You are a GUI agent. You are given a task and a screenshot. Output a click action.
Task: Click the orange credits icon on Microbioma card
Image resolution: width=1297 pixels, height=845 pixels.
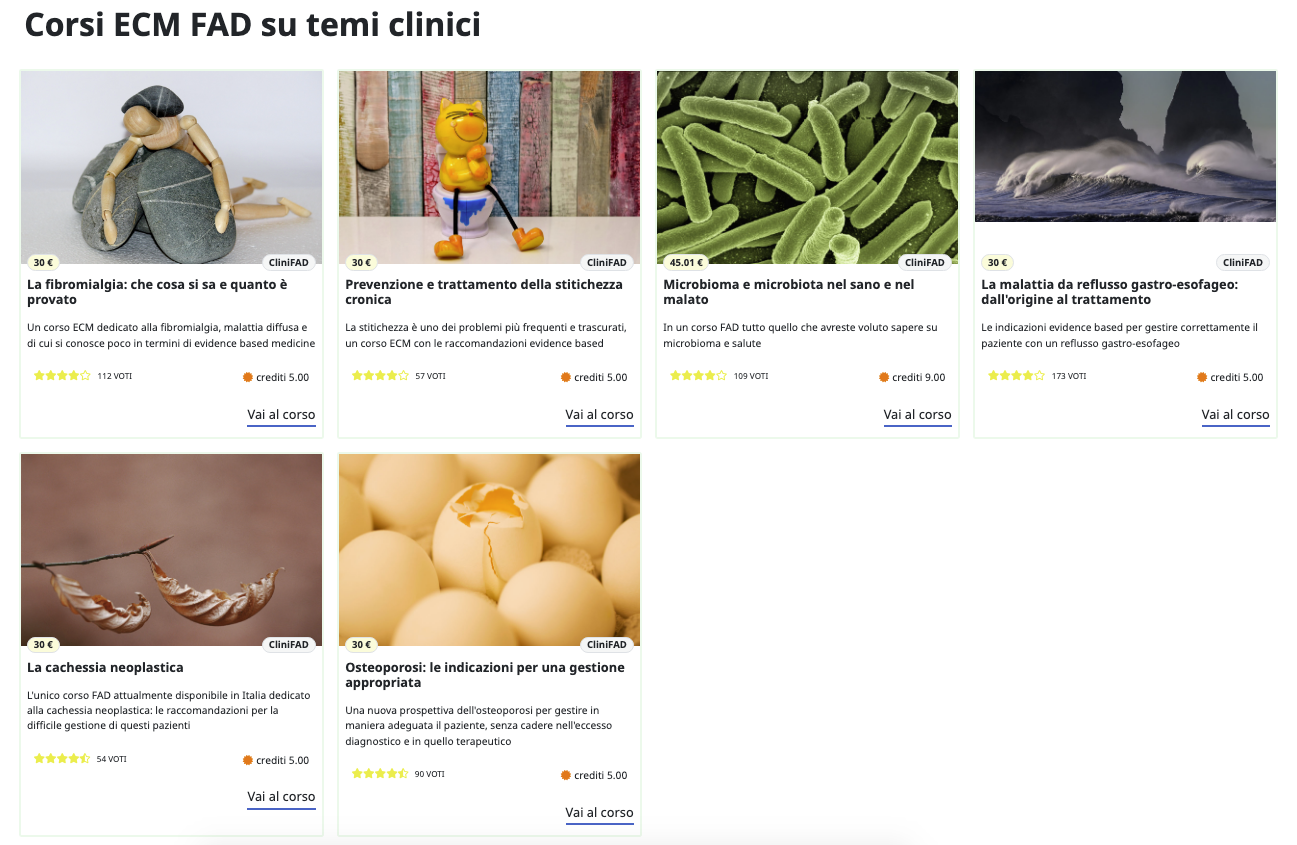(884, 377)
